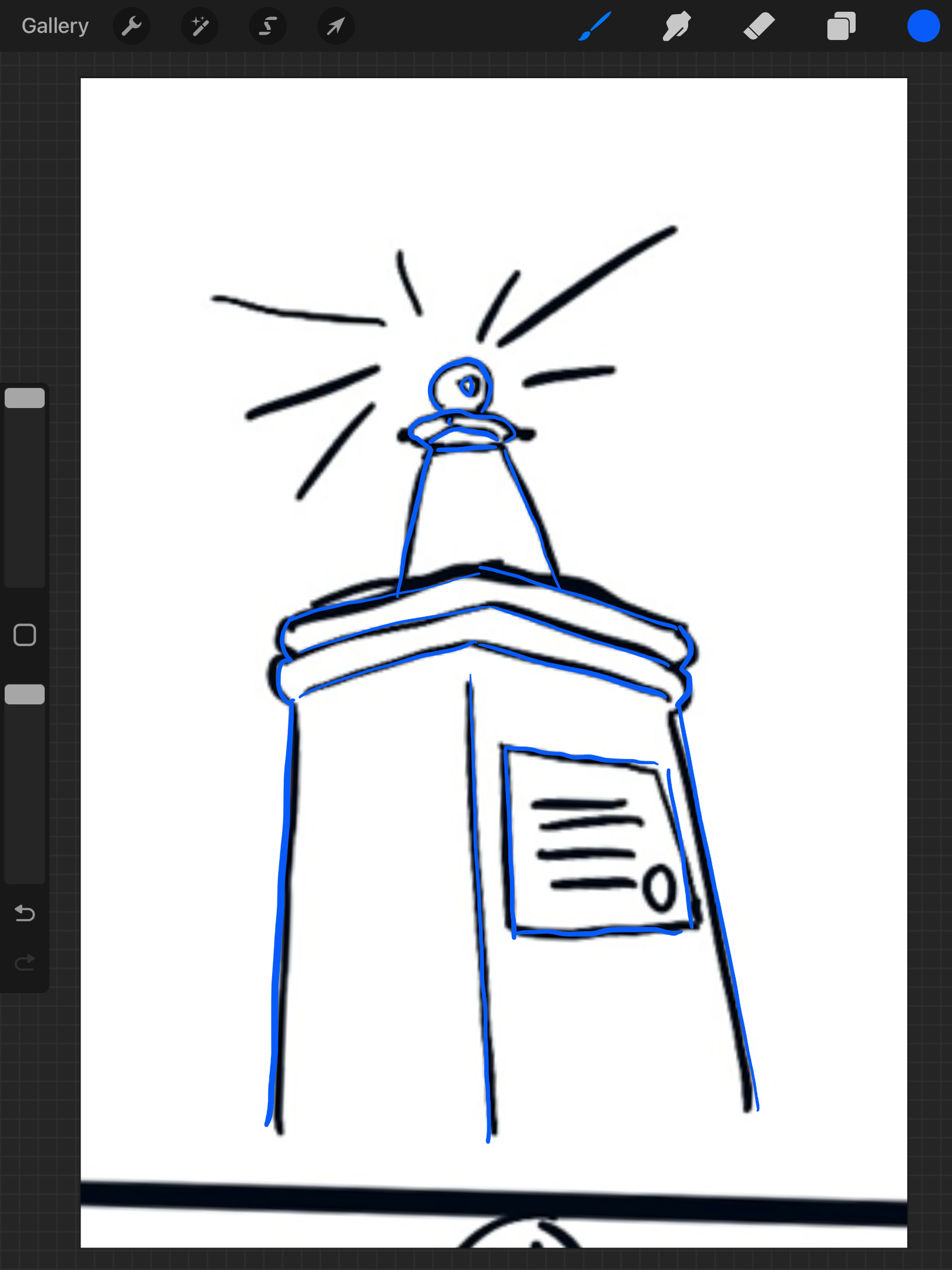The width and height of the screenshot is (952, 1270).
Task: Select the Eraser tool
Action: click(x=759, y=26)
